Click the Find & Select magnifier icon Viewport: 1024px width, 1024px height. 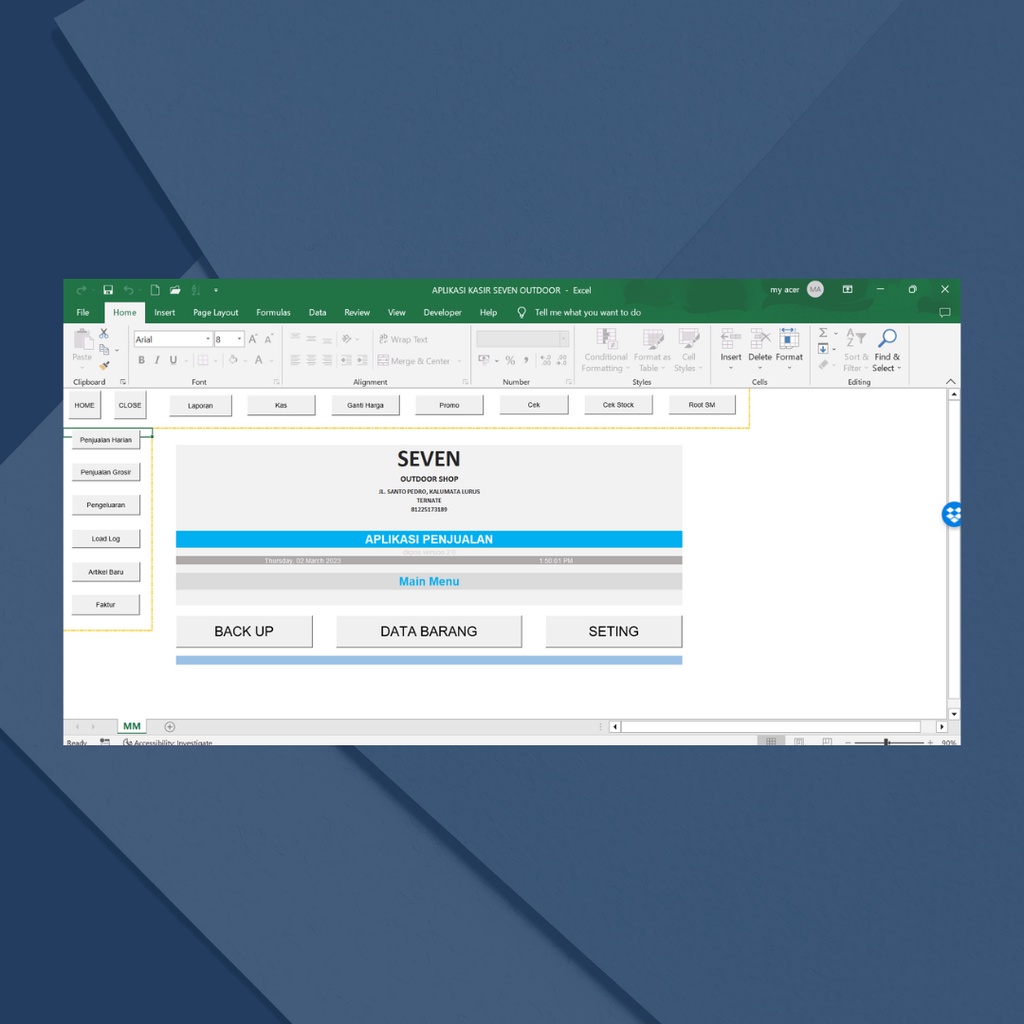pyautogui.click(x=887, y=338)
